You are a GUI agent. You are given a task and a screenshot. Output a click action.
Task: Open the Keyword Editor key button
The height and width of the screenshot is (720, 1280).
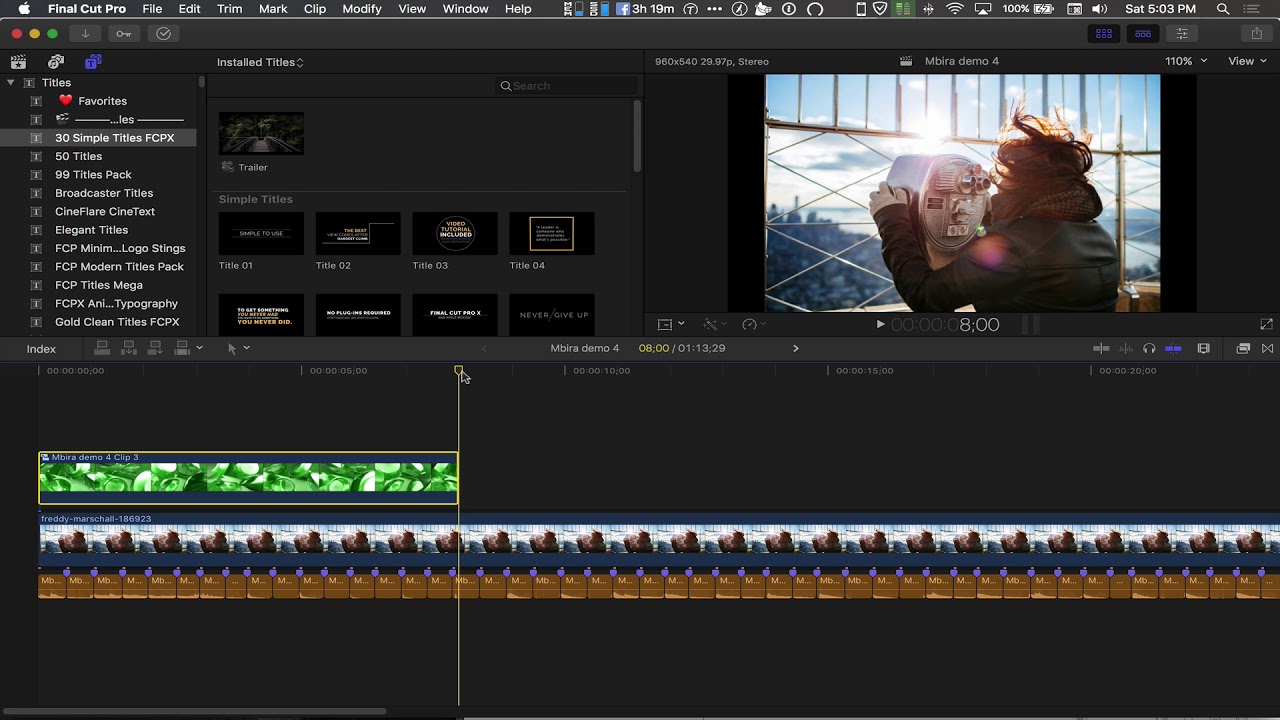coord(124,33)
